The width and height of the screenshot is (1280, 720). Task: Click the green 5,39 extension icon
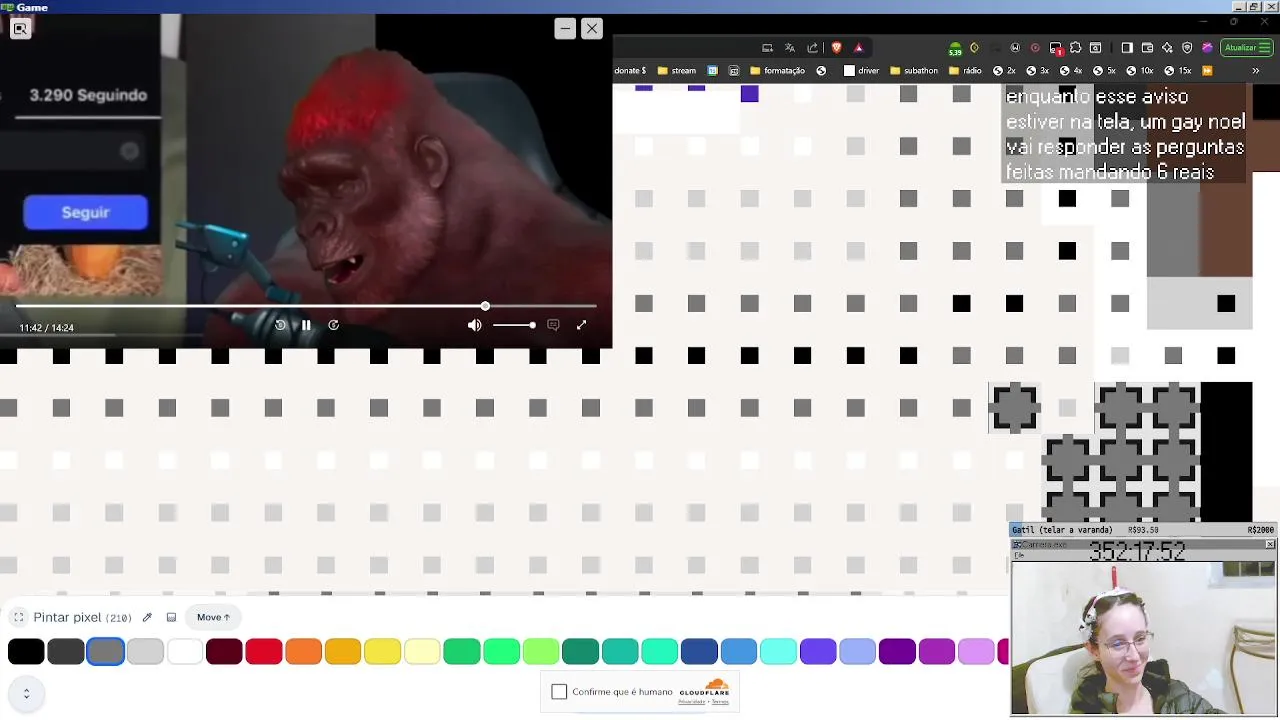tap(955, 48)
